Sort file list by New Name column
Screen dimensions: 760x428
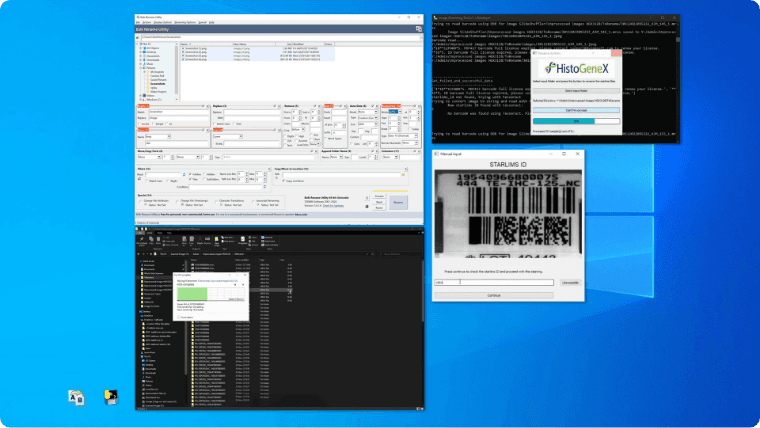(x=254, y=44)
